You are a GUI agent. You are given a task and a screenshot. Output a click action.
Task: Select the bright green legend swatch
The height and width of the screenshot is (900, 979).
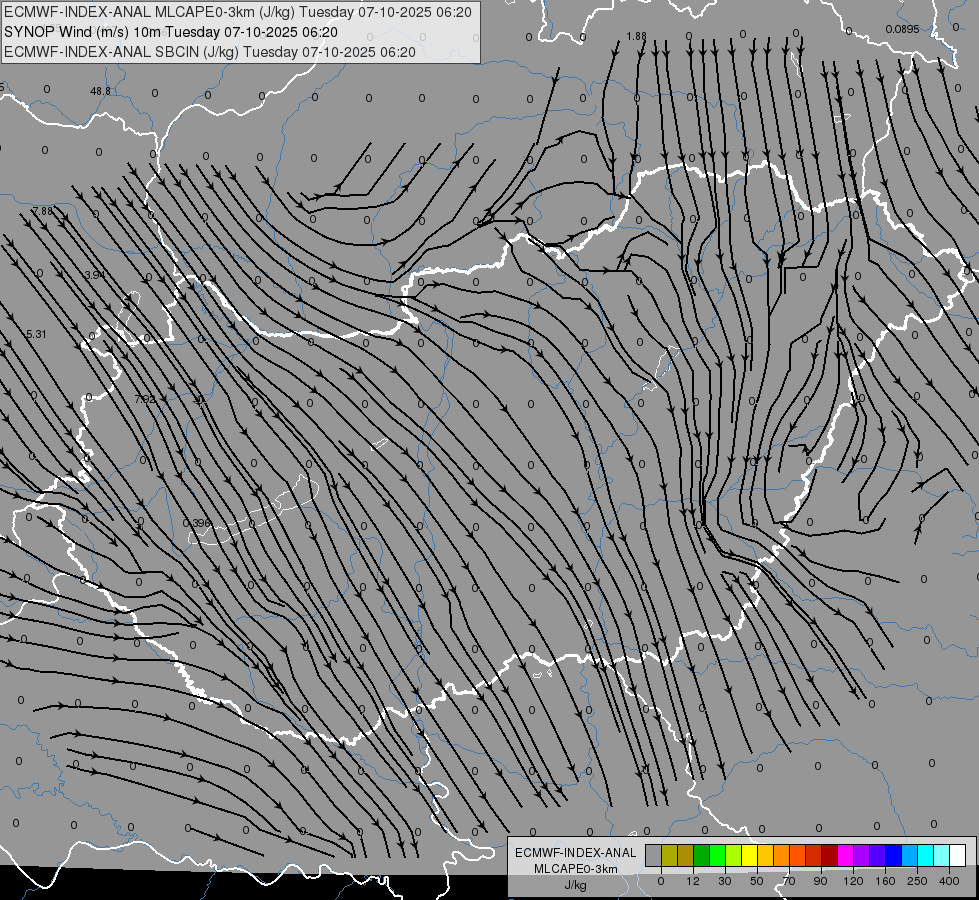pos(717,855)
